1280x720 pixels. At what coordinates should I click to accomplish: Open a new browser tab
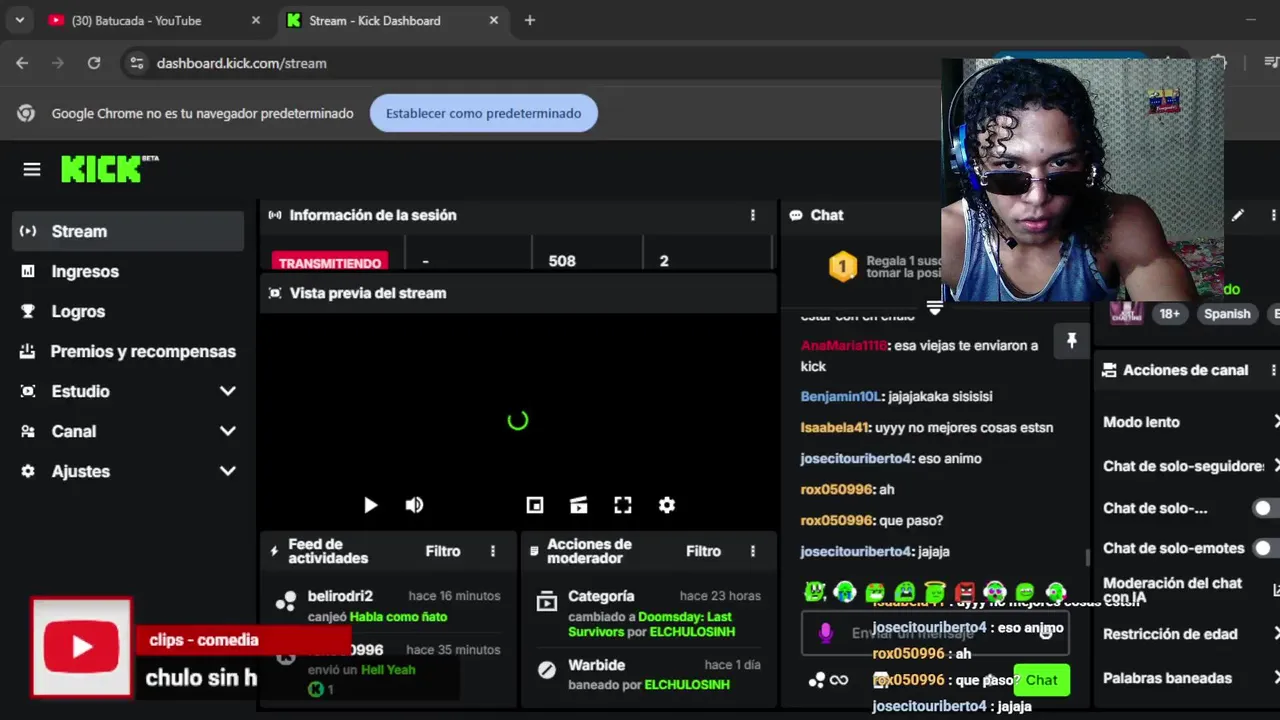tap(530, 20)
